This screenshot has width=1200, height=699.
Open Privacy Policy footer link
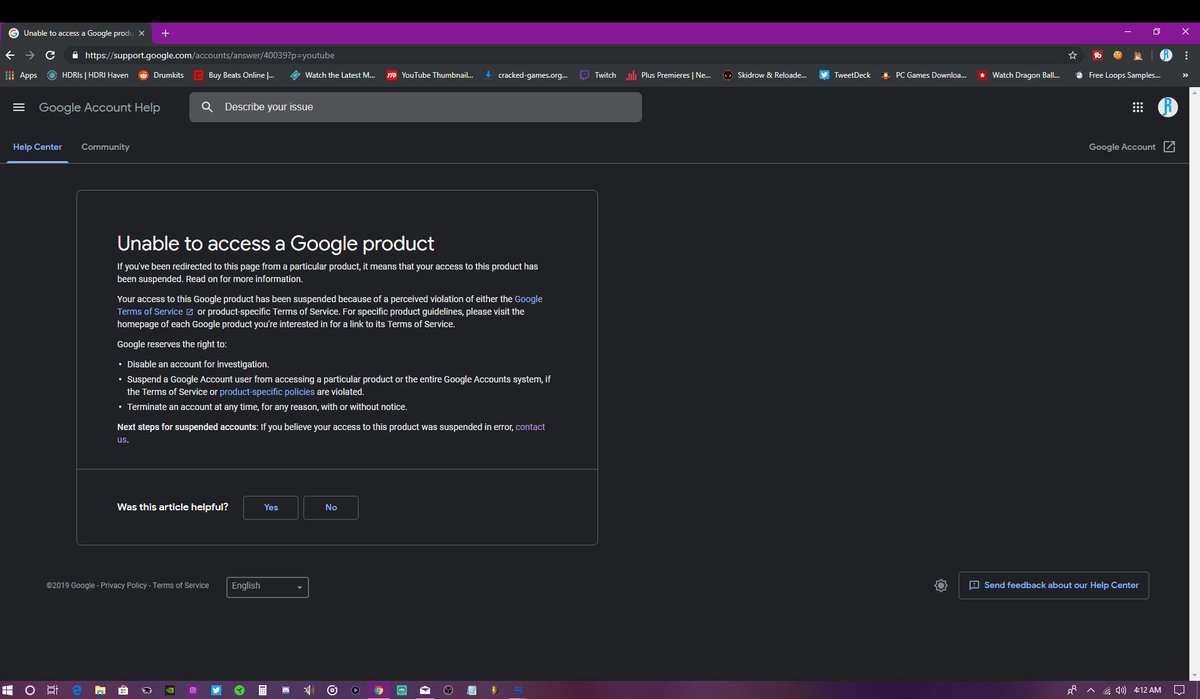[123, 586]
